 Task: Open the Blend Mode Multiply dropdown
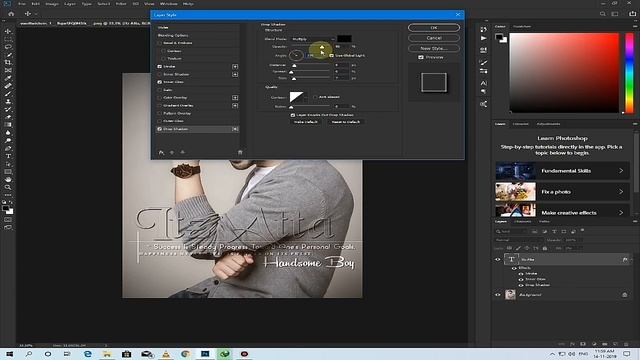tap(313, 39)
